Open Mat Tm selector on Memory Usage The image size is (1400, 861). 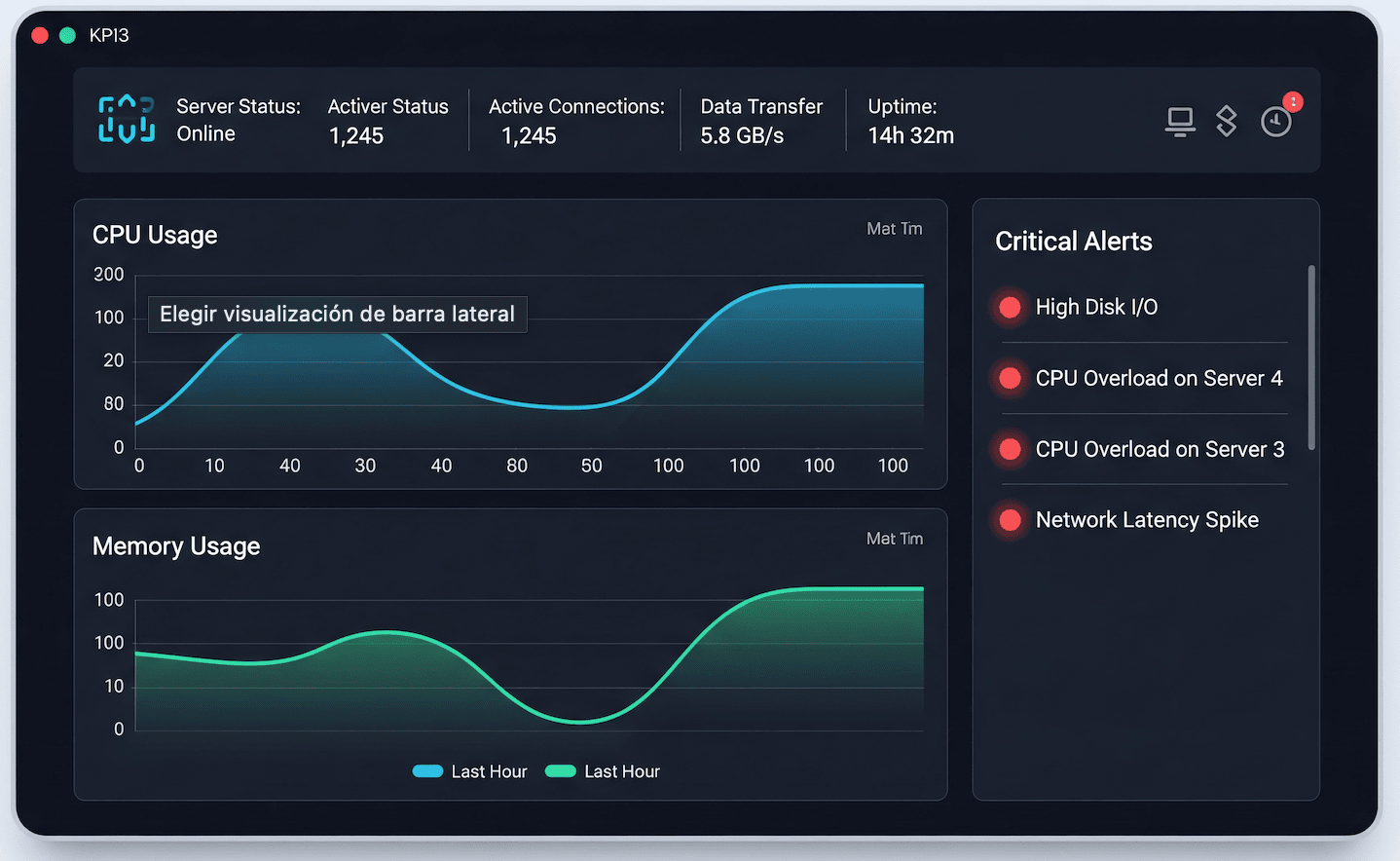tap(894, 539)
